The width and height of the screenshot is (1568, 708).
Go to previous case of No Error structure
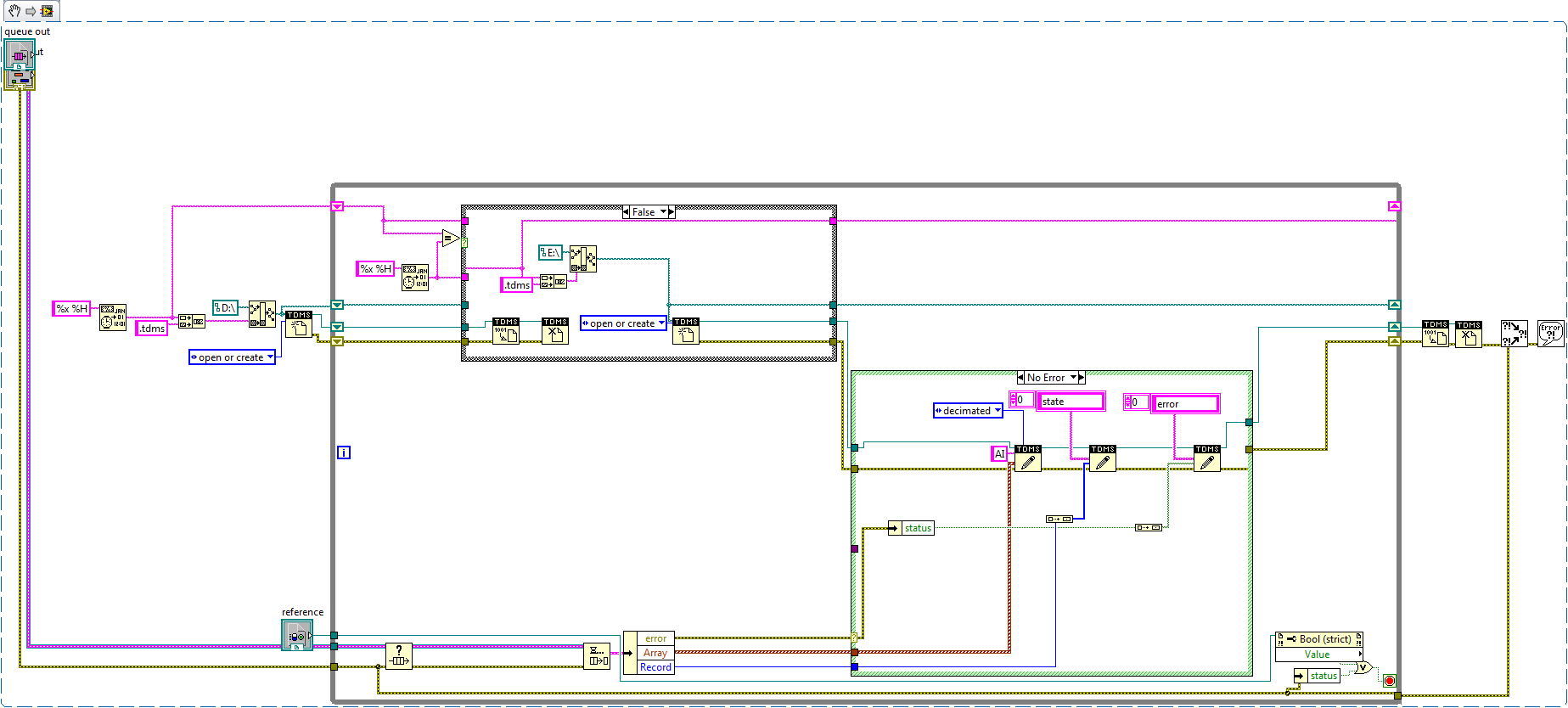coord(1020,378)
